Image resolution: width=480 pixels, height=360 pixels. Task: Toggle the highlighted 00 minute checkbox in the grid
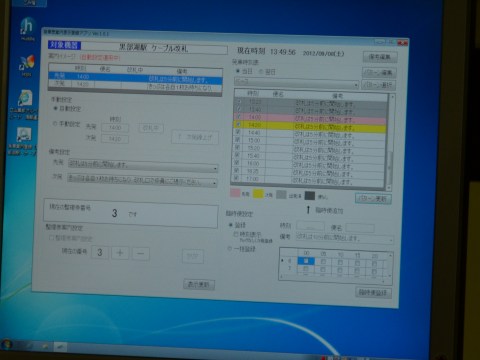[306, 261]
